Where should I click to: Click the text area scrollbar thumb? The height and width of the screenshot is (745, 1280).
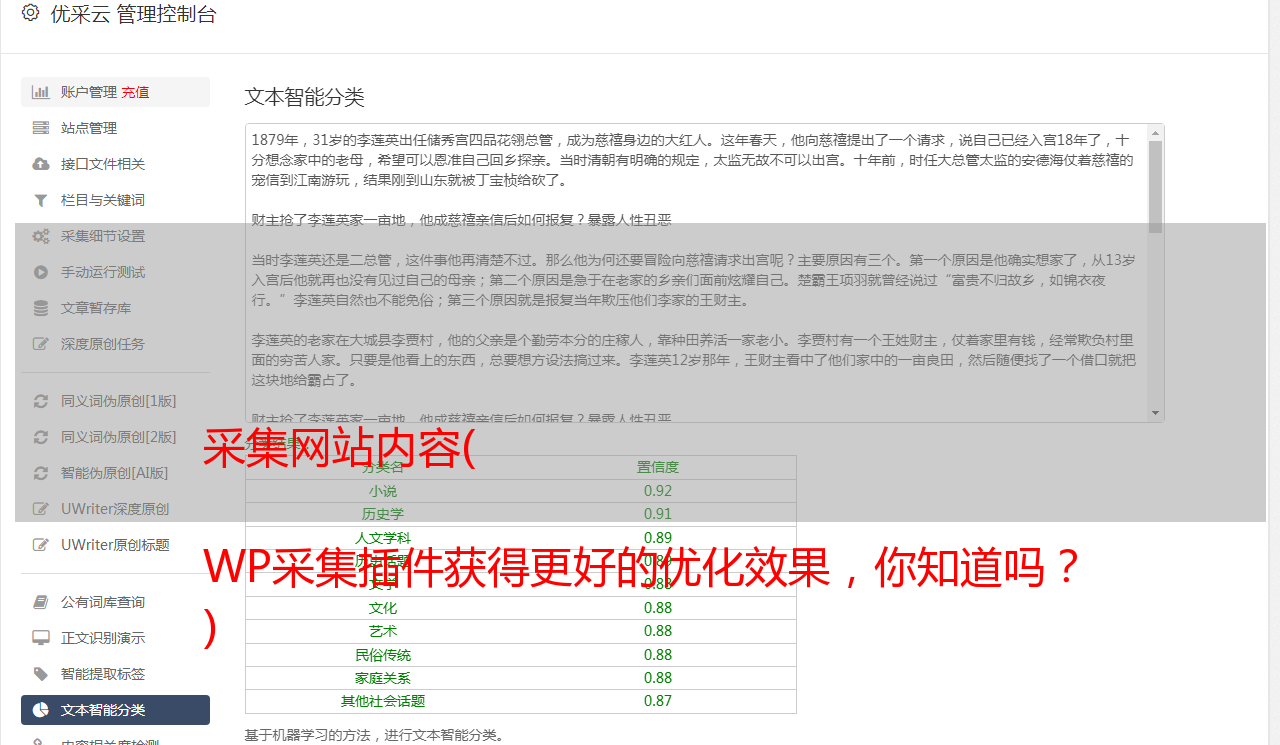1156,187
